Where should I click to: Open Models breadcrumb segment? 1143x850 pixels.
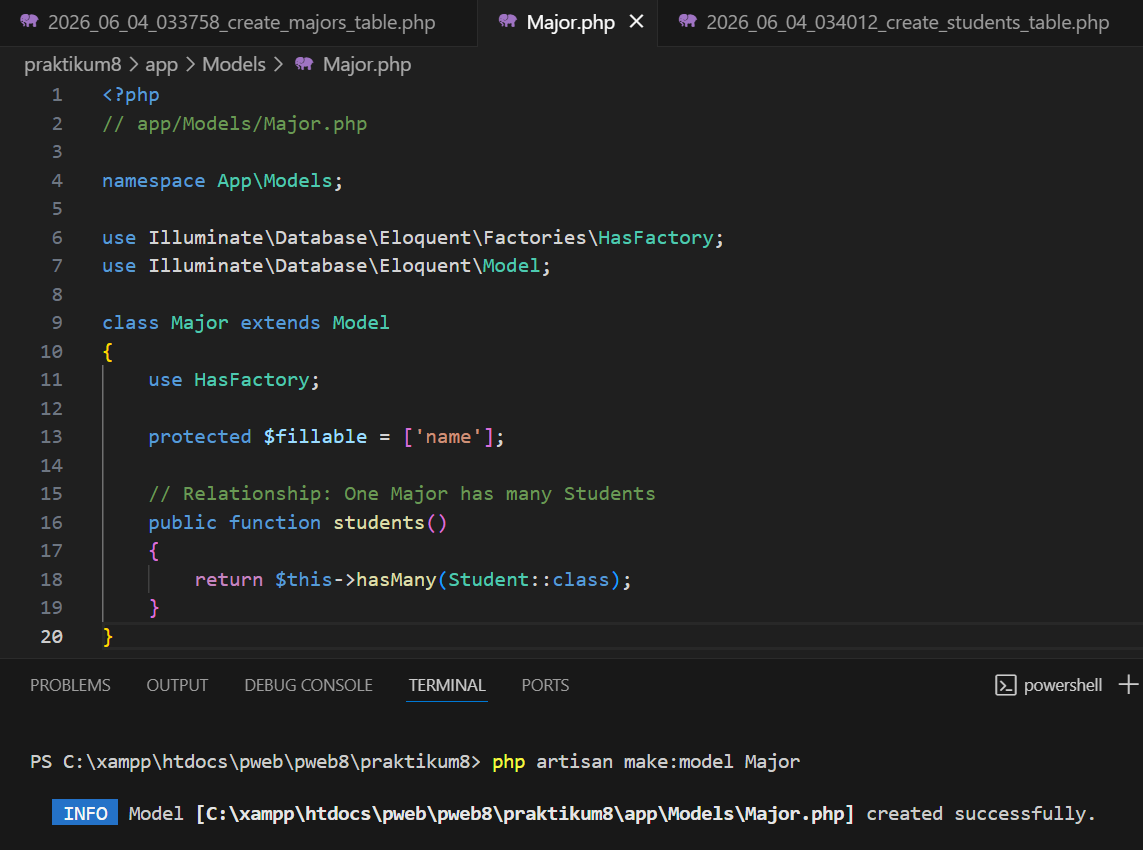coord(234,65)
